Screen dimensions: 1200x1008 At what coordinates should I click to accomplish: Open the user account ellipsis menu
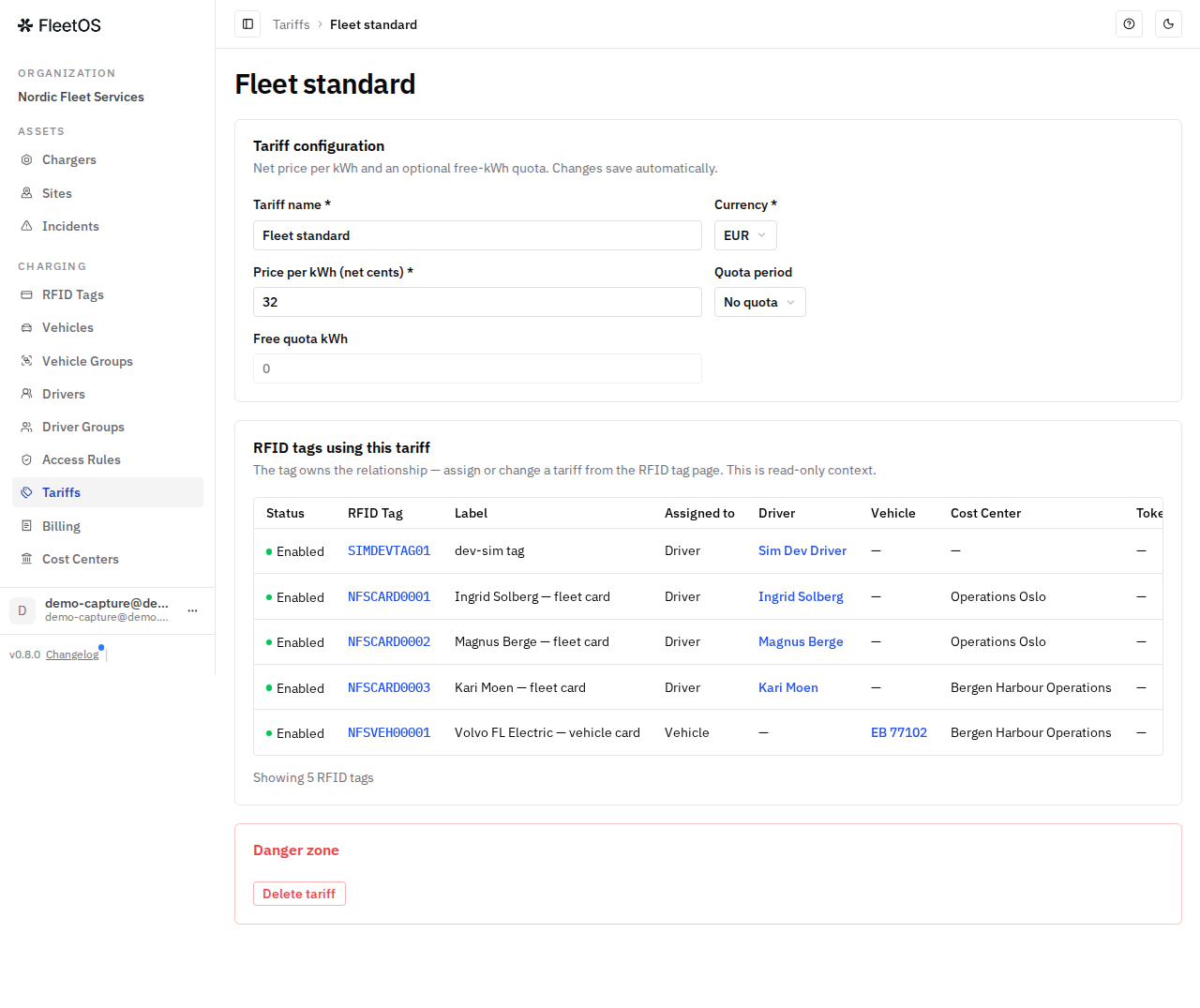pos(192,610)
